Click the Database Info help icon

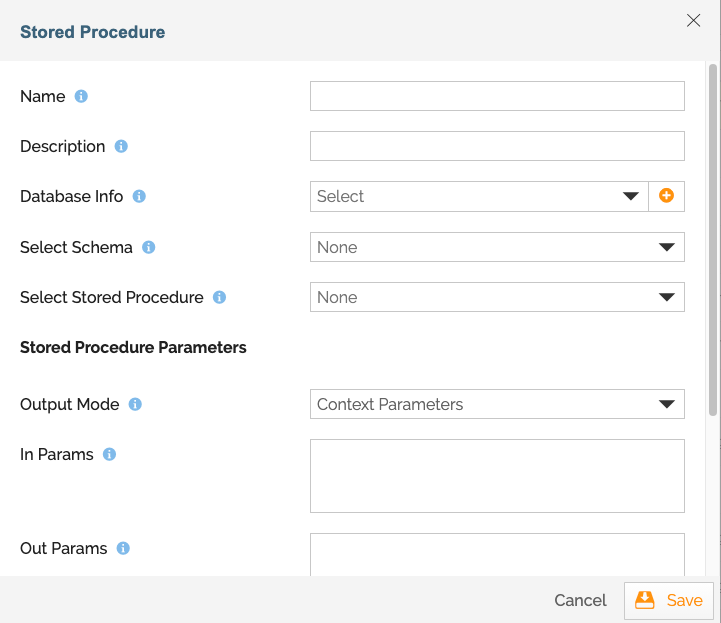[x=139, y=196]
